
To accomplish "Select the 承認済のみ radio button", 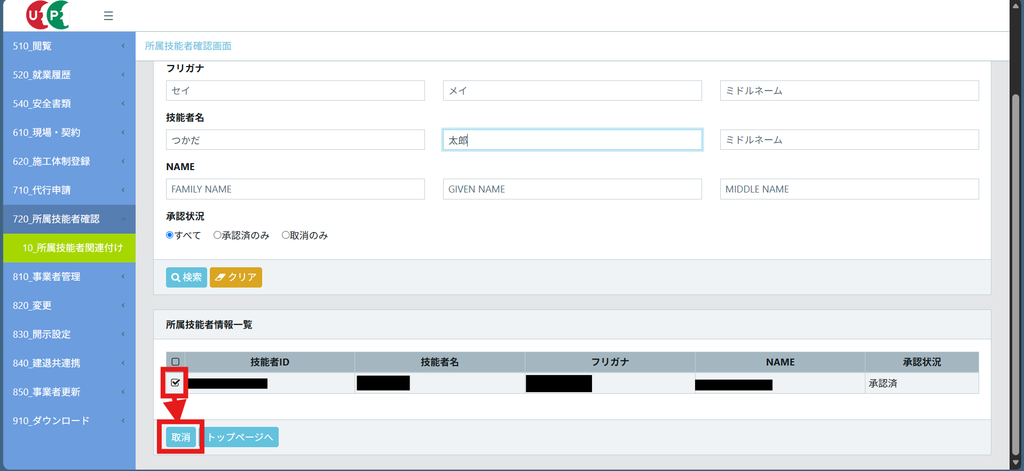I will click(217, 235).
